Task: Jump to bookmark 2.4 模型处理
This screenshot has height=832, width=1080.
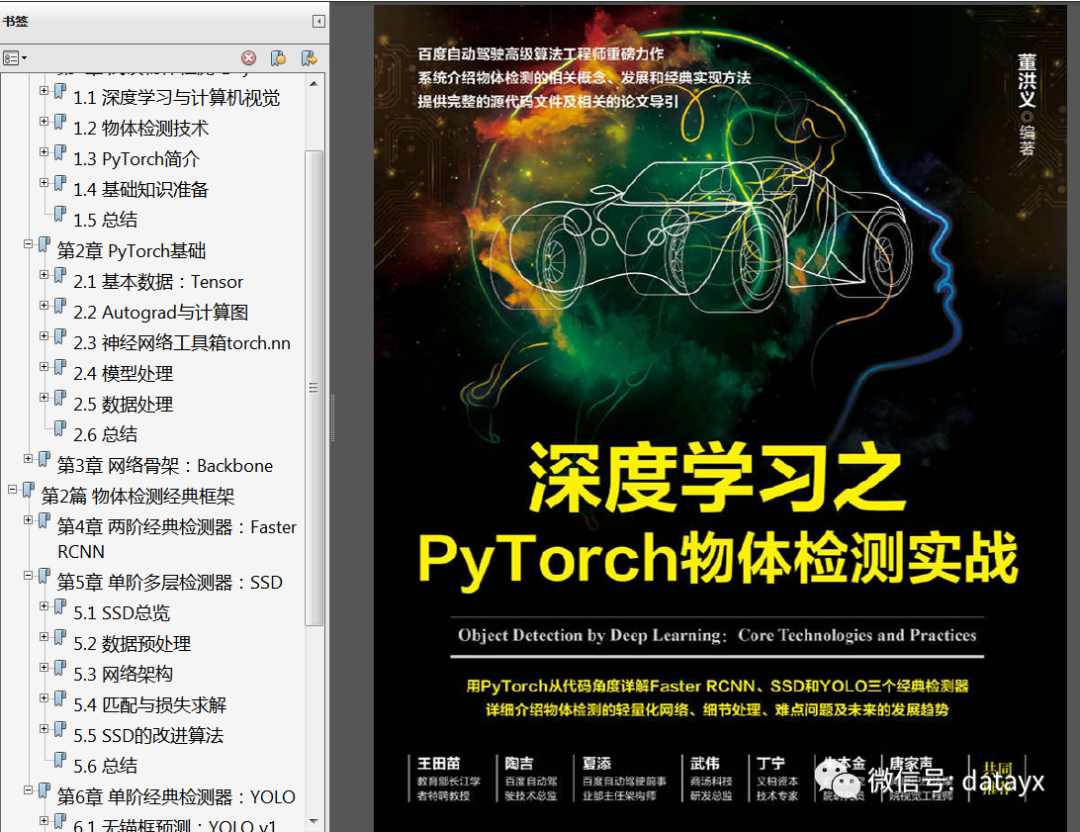Action: click(123, 373)
